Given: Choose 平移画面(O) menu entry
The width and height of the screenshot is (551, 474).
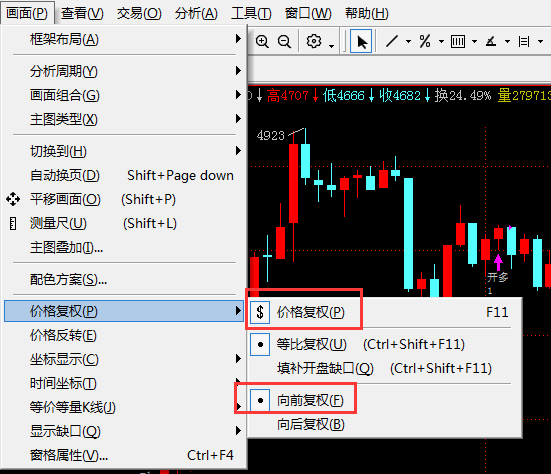Looking at the screenshot, I should [x=124, y=199].
